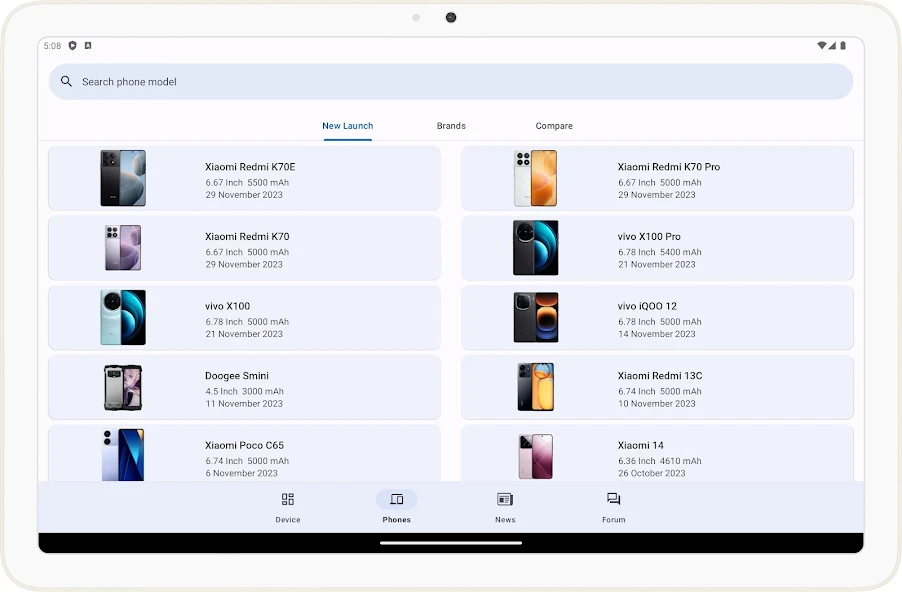
Task: Click the vivo X100 Pro name
Action: 649,236
